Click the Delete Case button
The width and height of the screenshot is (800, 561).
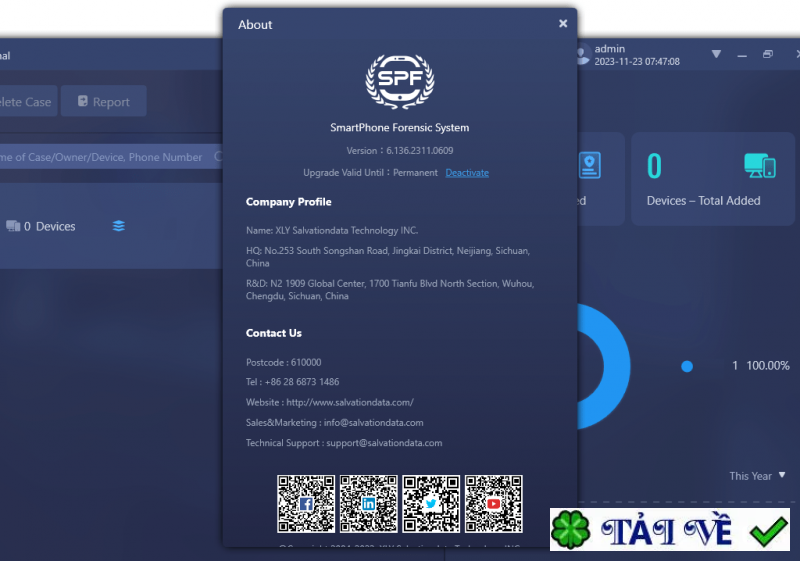coord(24,102)
